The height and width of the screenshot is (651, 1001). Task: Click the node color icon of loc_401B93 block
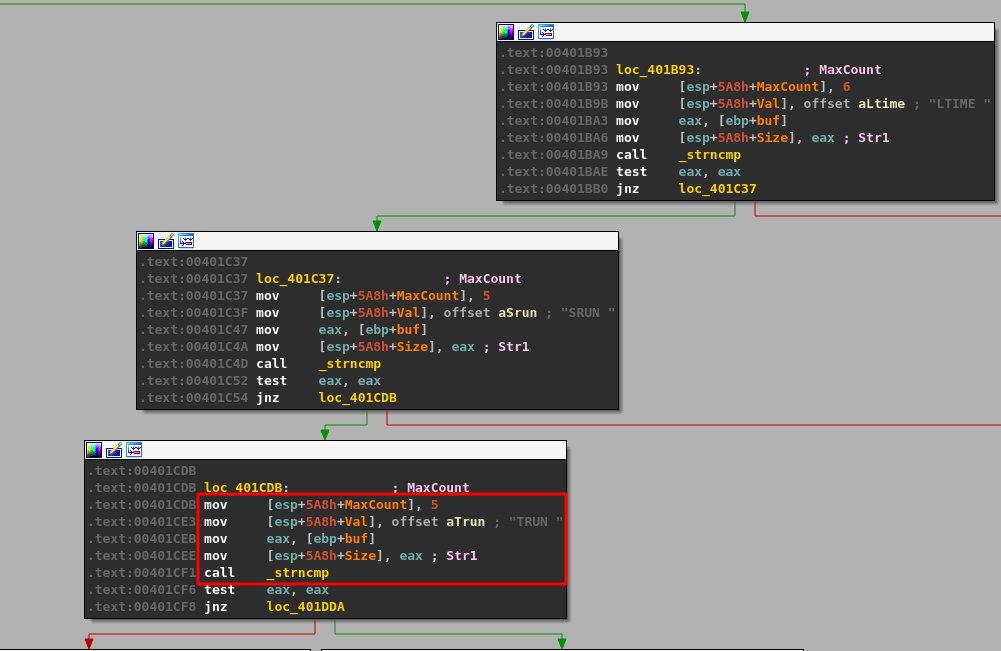click(x=506, y=32)
